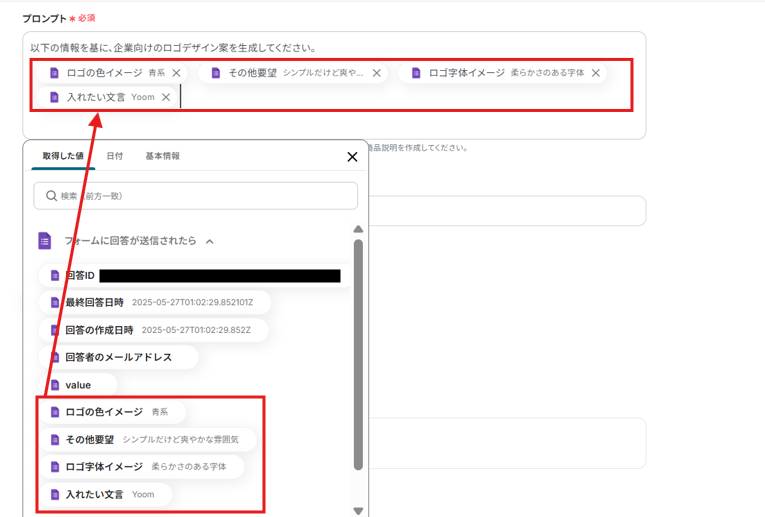Insert その他要望 from the list
This screenshot has height=517, width=765.
pos(148,439)
